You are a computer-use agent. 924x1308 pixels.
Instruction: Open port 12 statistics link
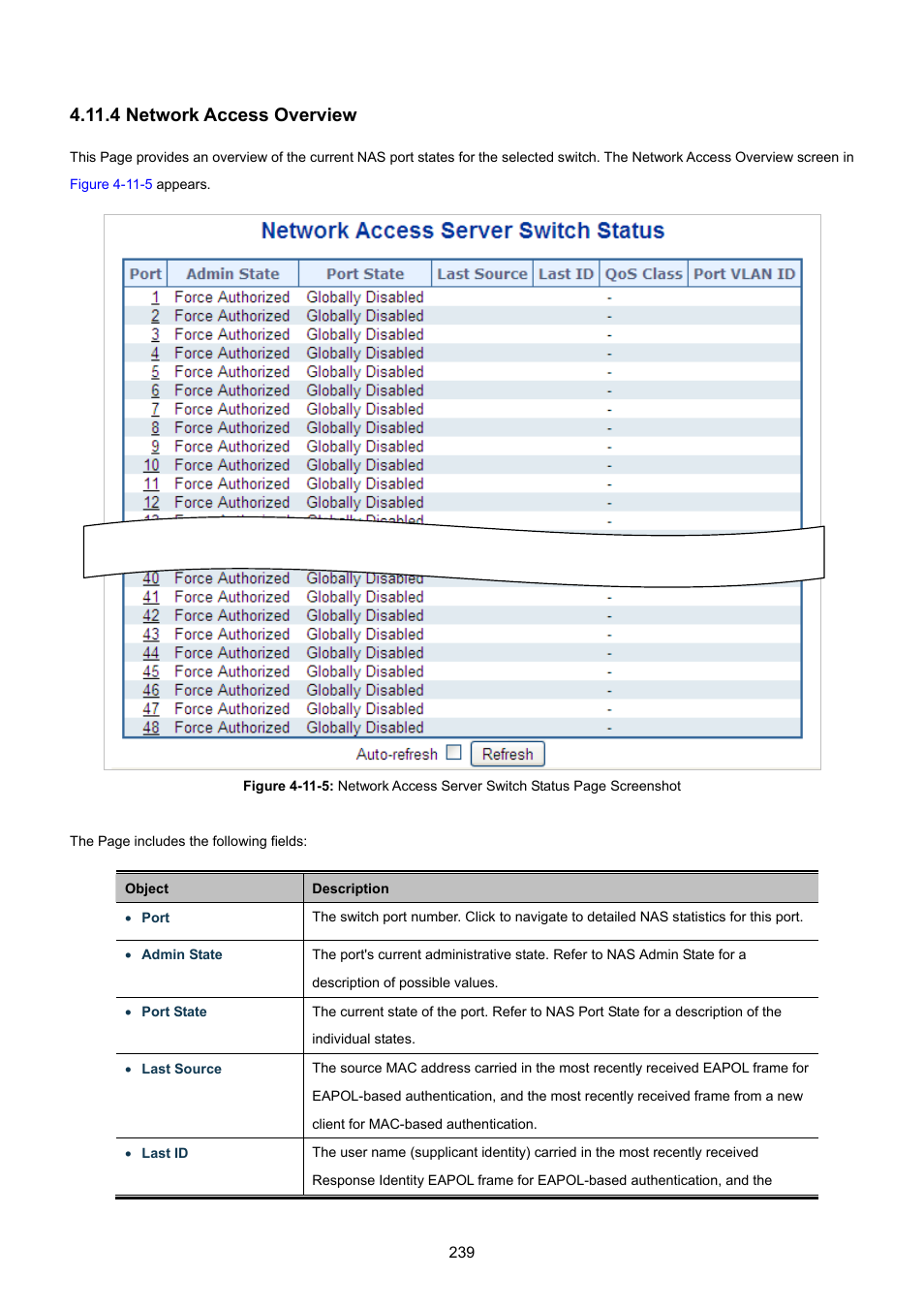(151, 503)
